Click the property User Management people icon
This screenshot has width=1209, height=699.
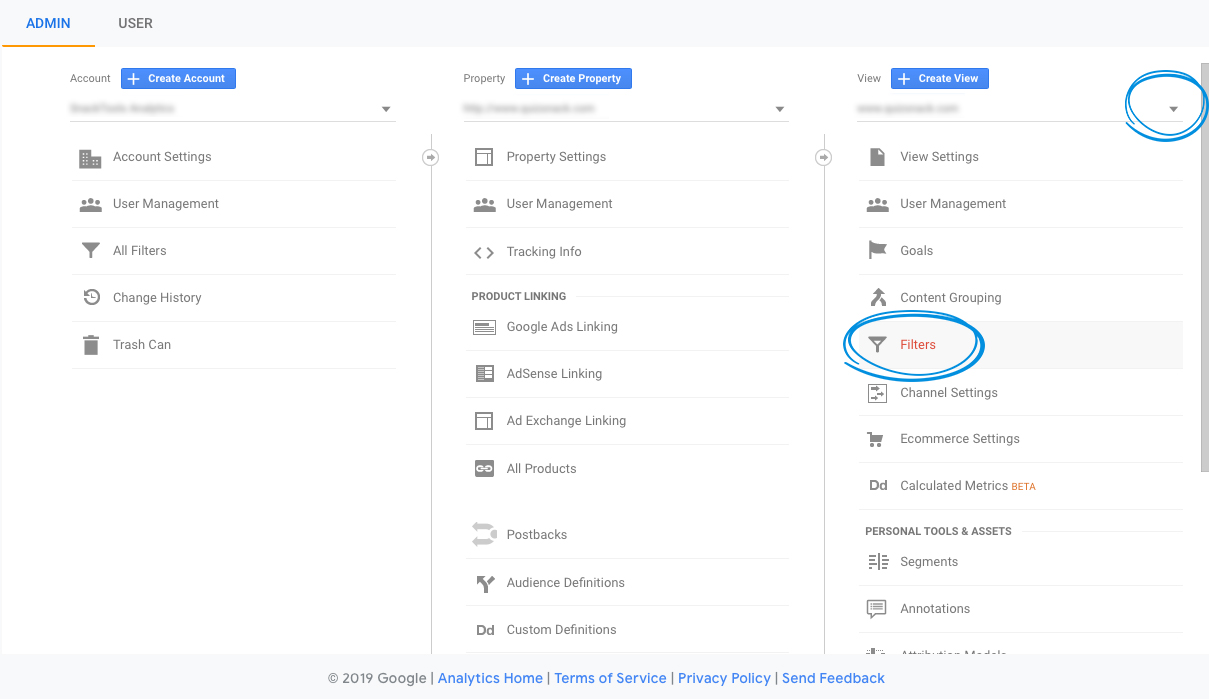pos(484,204)
